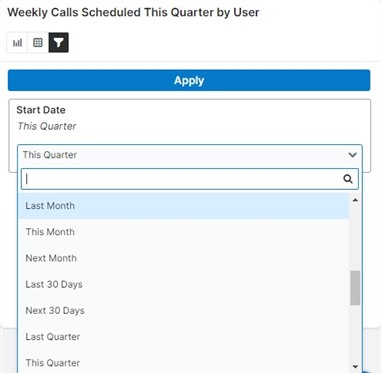Choose Next Month from the list
381x373 pixels.
point(183,258)
